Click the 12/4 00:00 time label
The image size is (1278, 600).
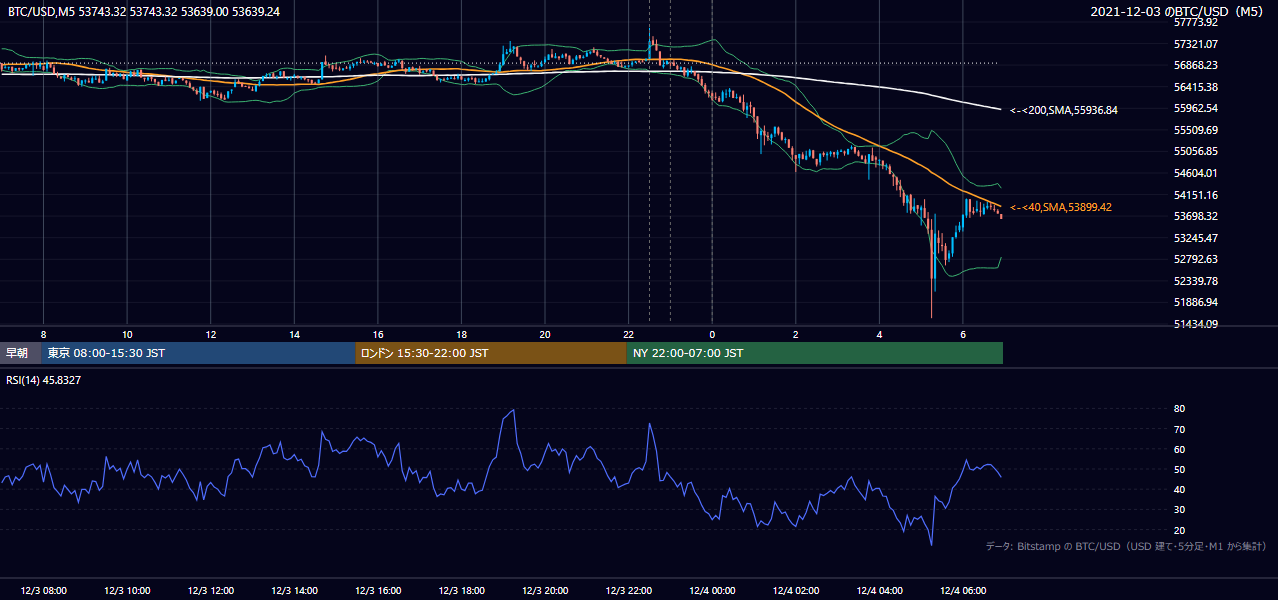coord(712,591)
